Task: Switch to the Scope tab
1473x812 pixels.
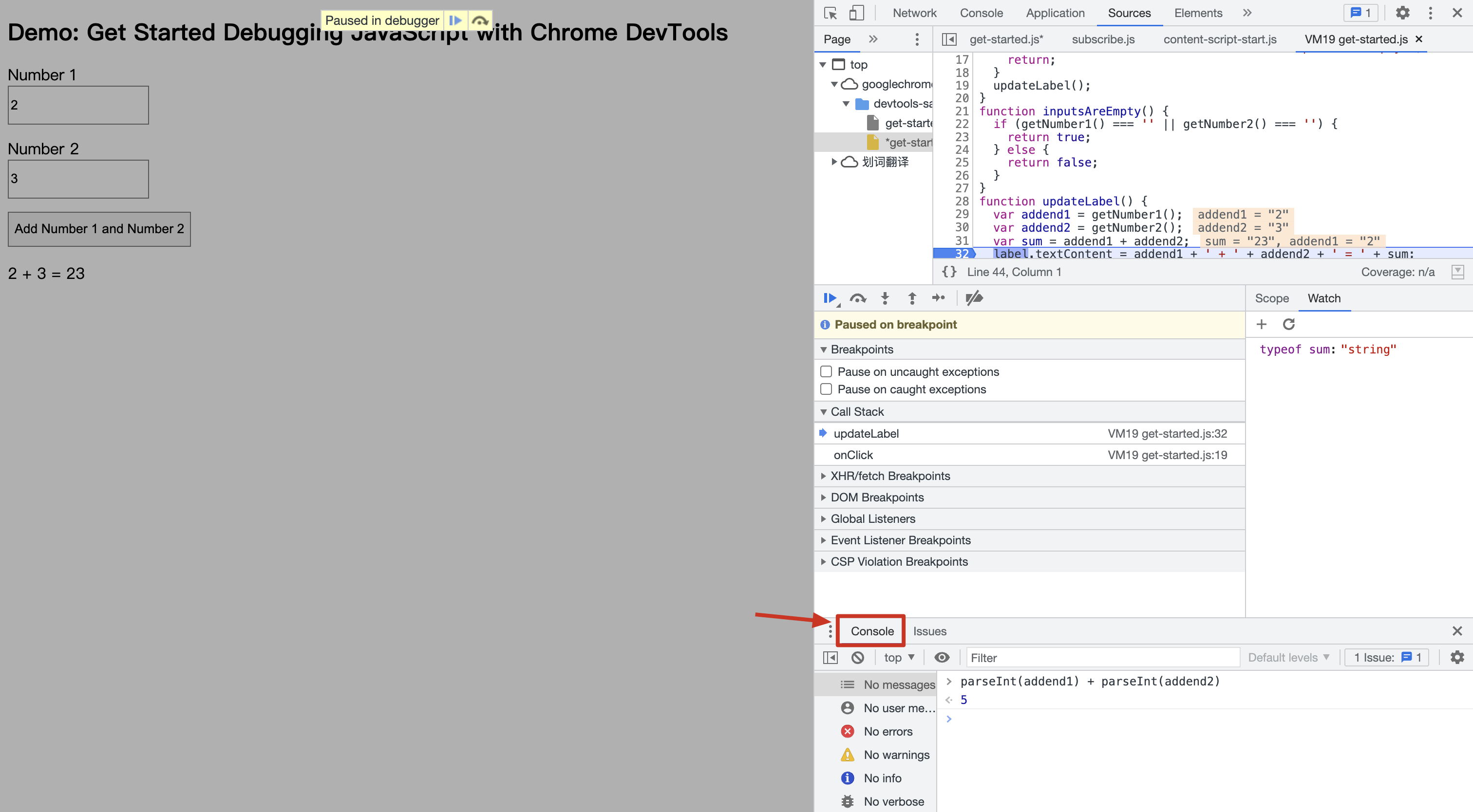Action: coord(1272,298)
